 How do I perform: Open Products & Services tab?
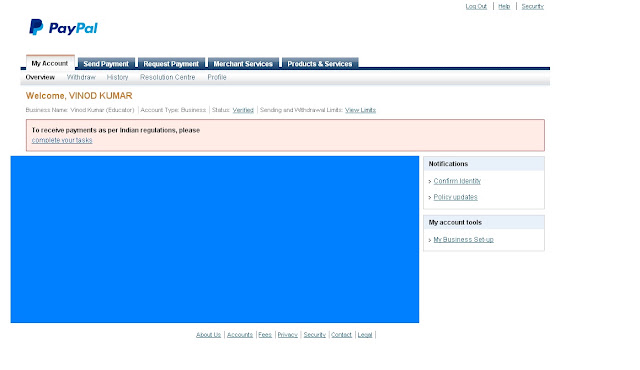coord(320,64)
